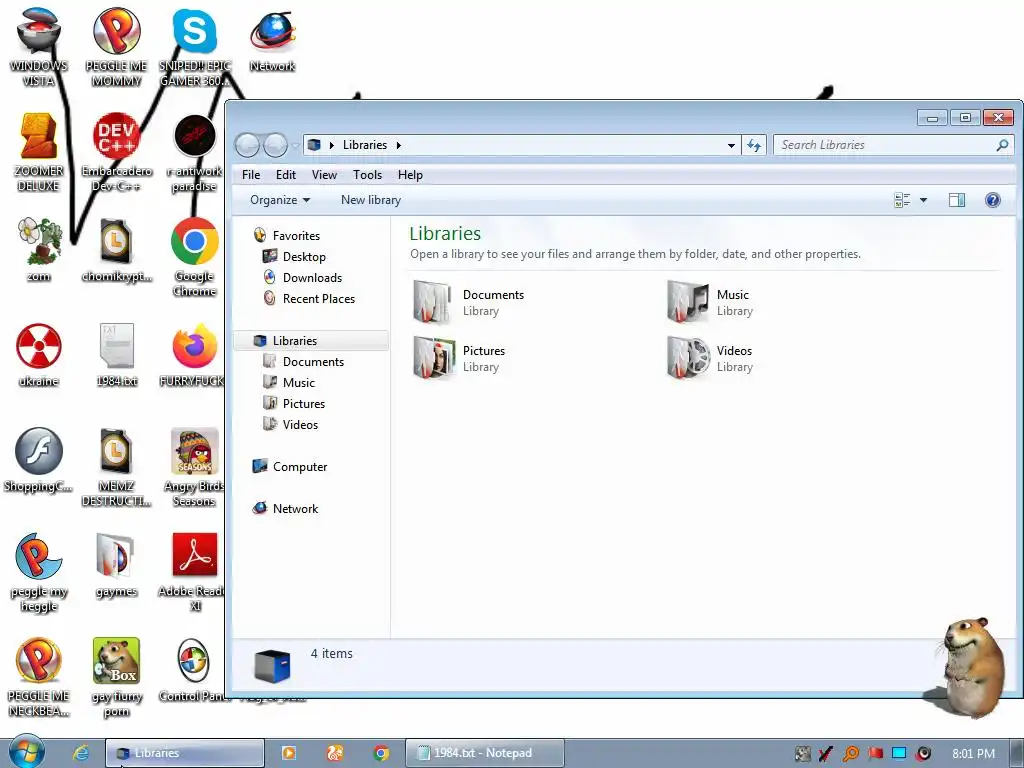1024x768 pixels.
Task: Open the File menu
Action: (251, 175)
